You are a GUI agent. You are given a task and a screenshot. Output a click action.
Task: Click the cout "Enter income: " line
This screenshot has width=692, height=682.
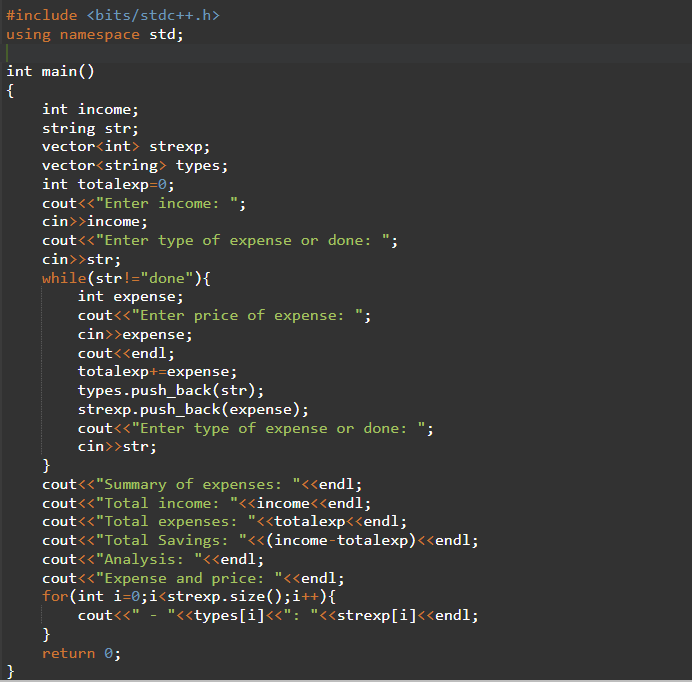tap(144, 203)
